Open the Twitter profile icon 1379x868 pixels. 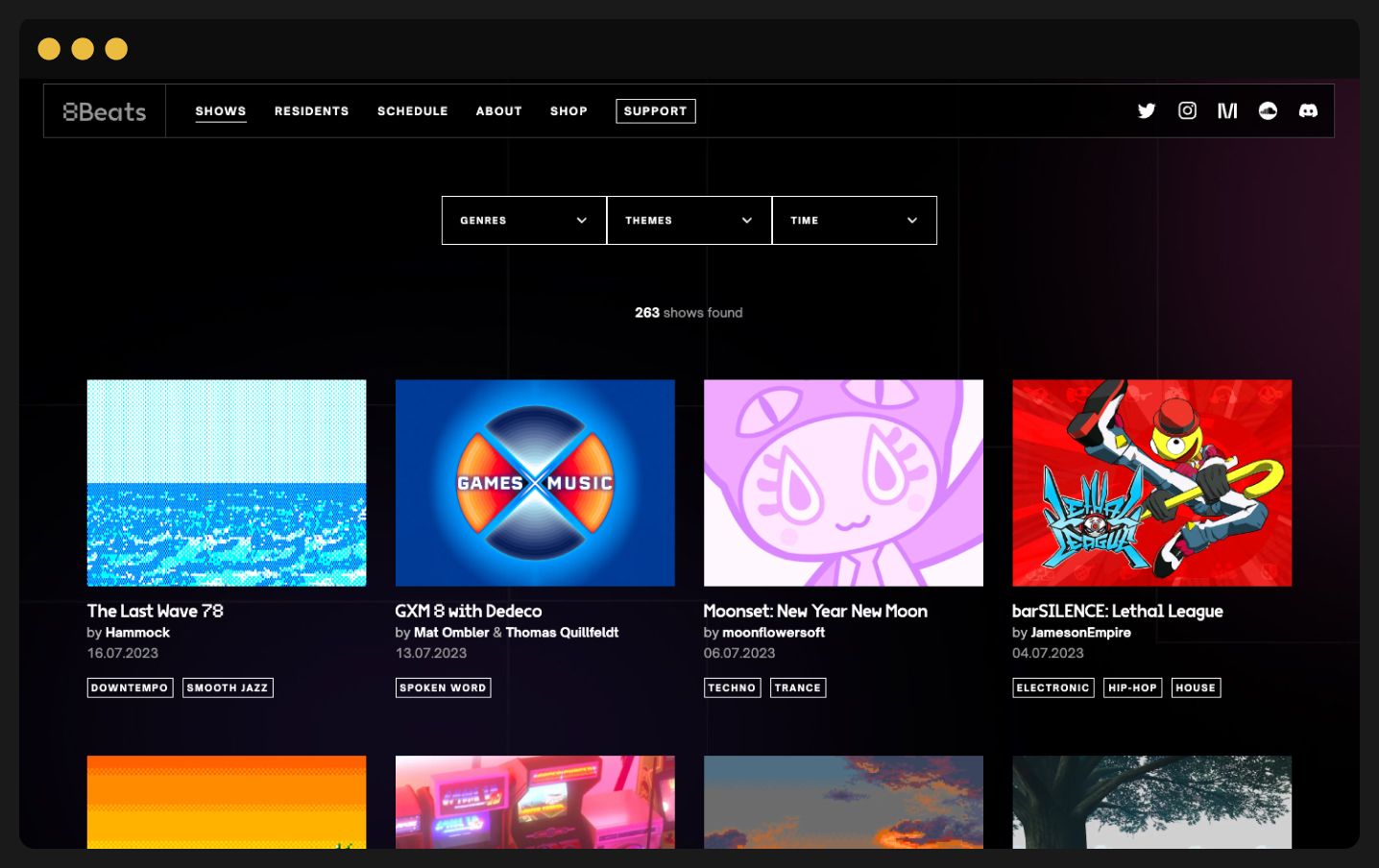[x=1147, y=110]
